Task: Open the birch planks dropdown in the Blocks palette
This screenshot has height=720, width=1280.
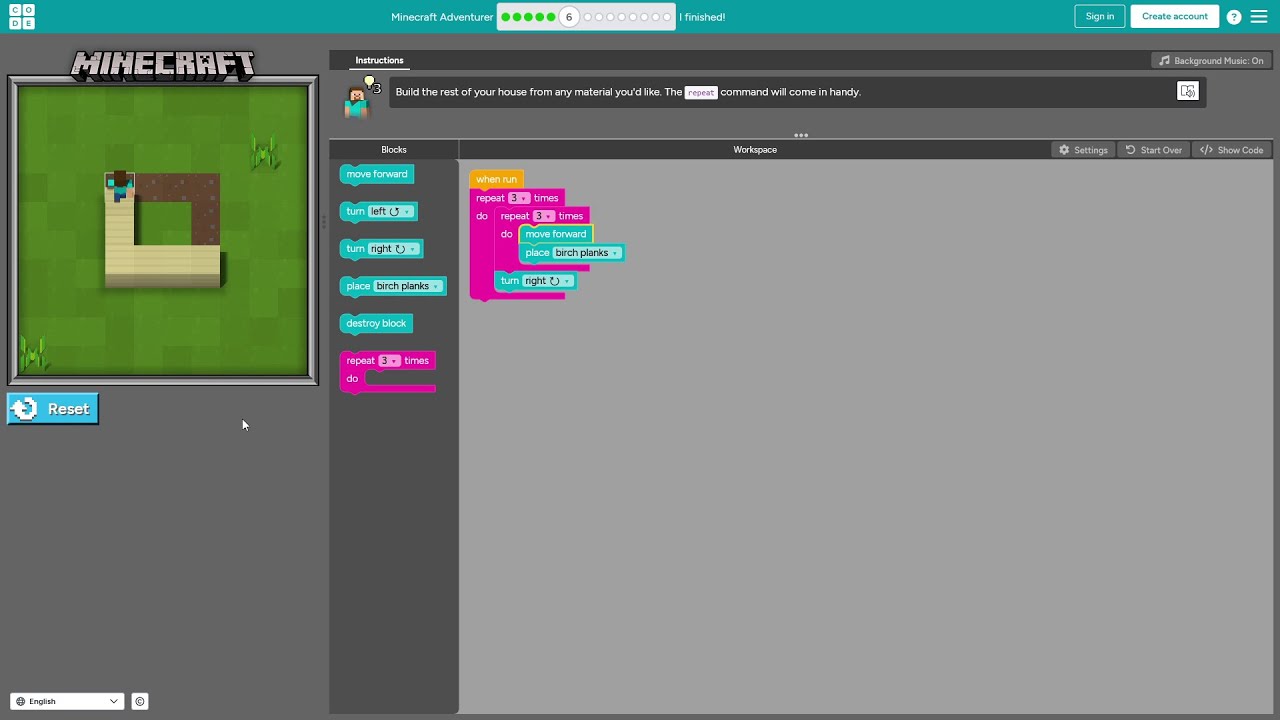Action: (407, 287)
